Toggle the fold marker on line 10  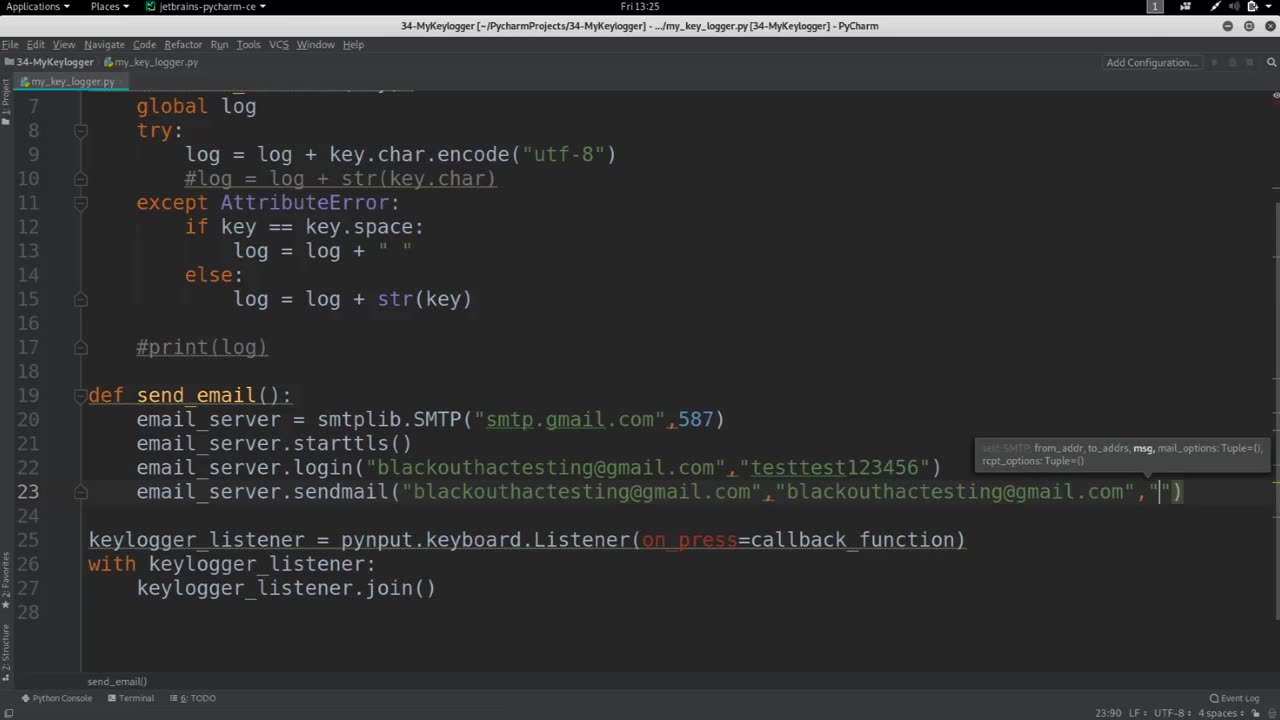(81, 179)
